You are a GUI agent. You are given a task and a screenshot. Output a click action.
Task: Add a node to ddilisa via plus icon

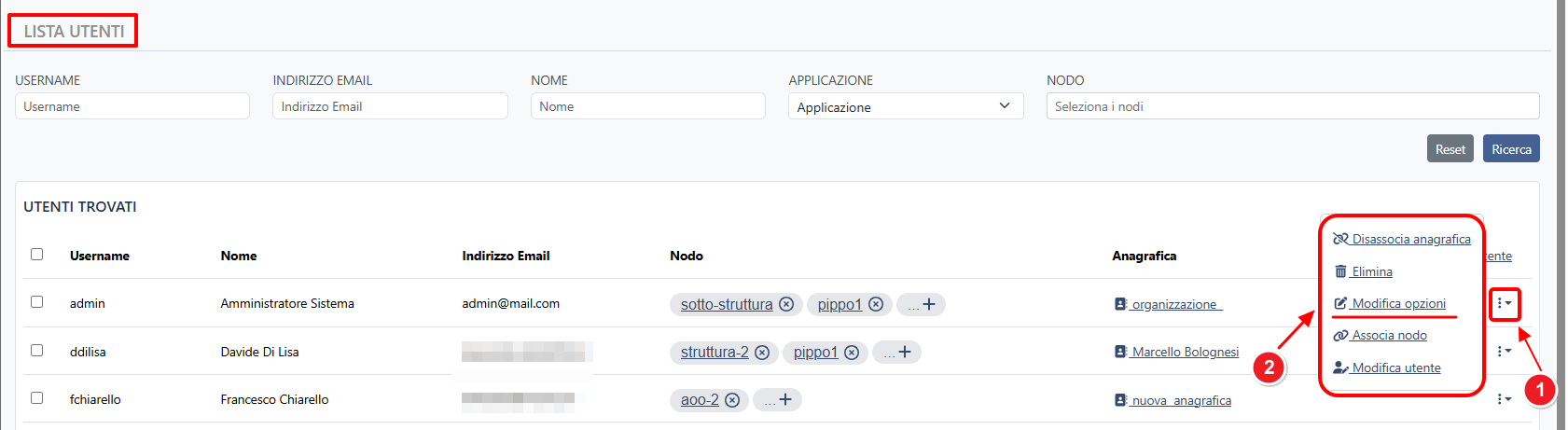coord(905,353)
